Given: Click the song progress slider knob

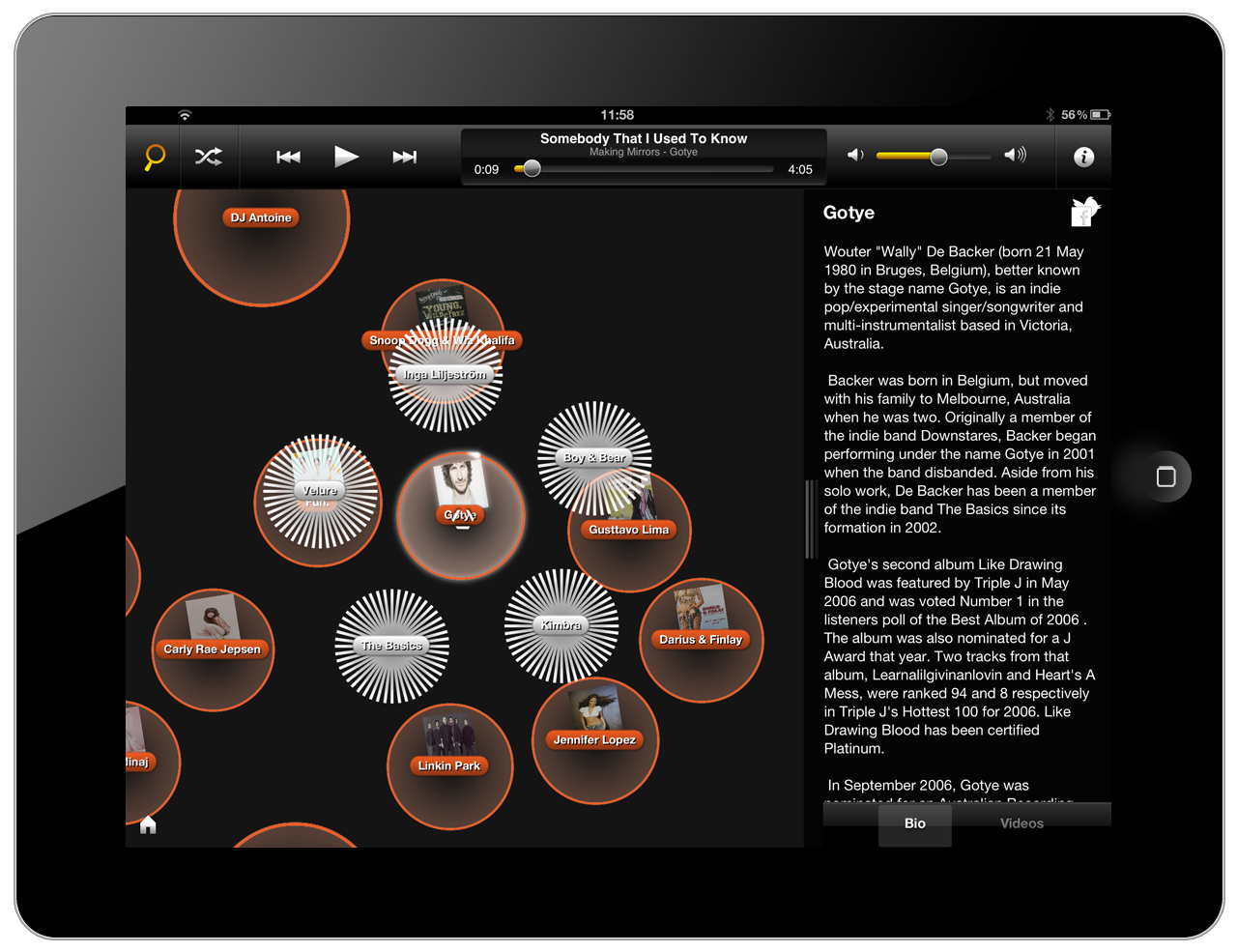Looking at the screenshot, I should click(532, 169).
